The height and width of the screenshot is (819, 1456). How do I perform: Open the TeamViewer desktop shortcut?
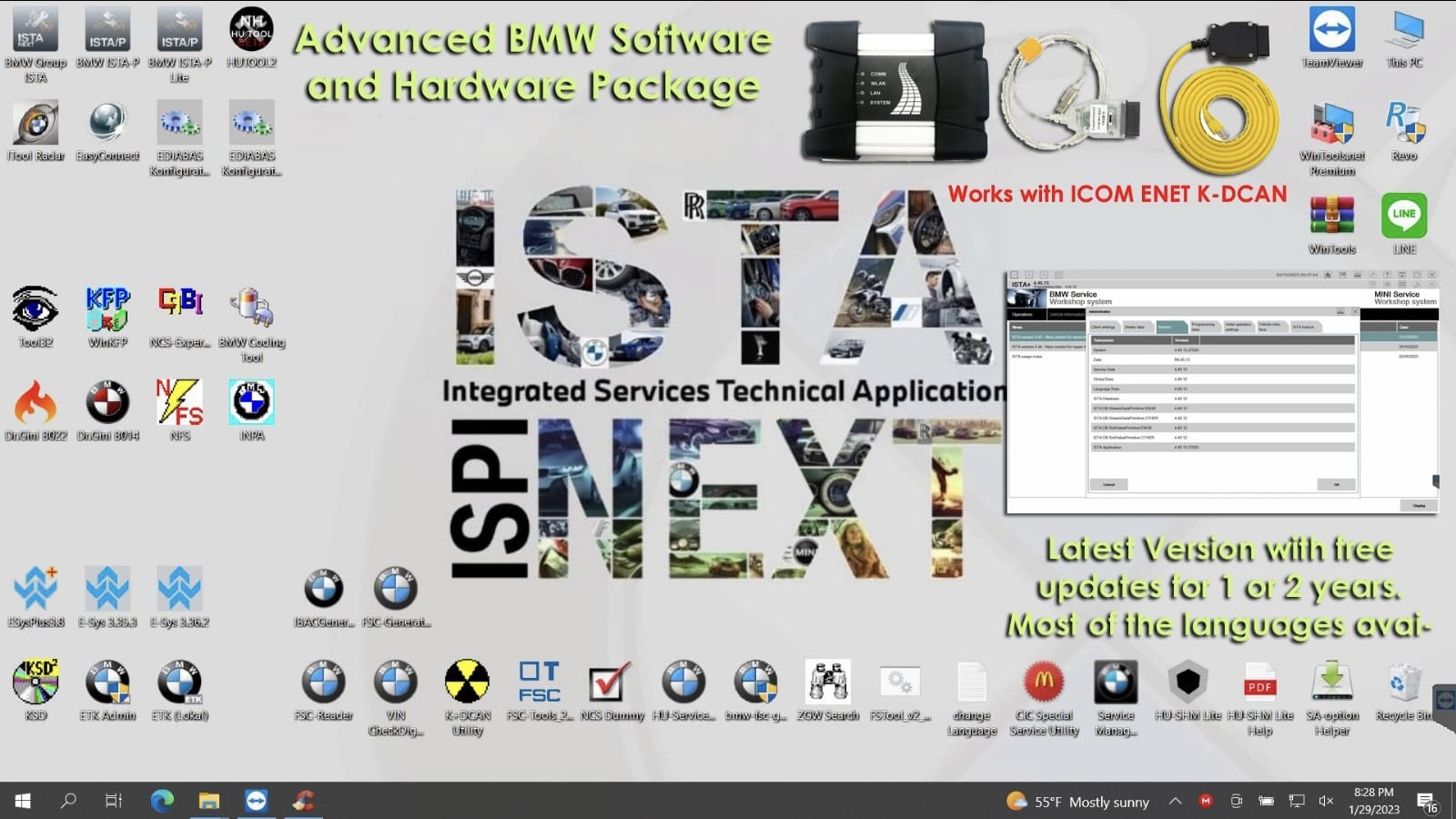click(x=1332, y=32)
